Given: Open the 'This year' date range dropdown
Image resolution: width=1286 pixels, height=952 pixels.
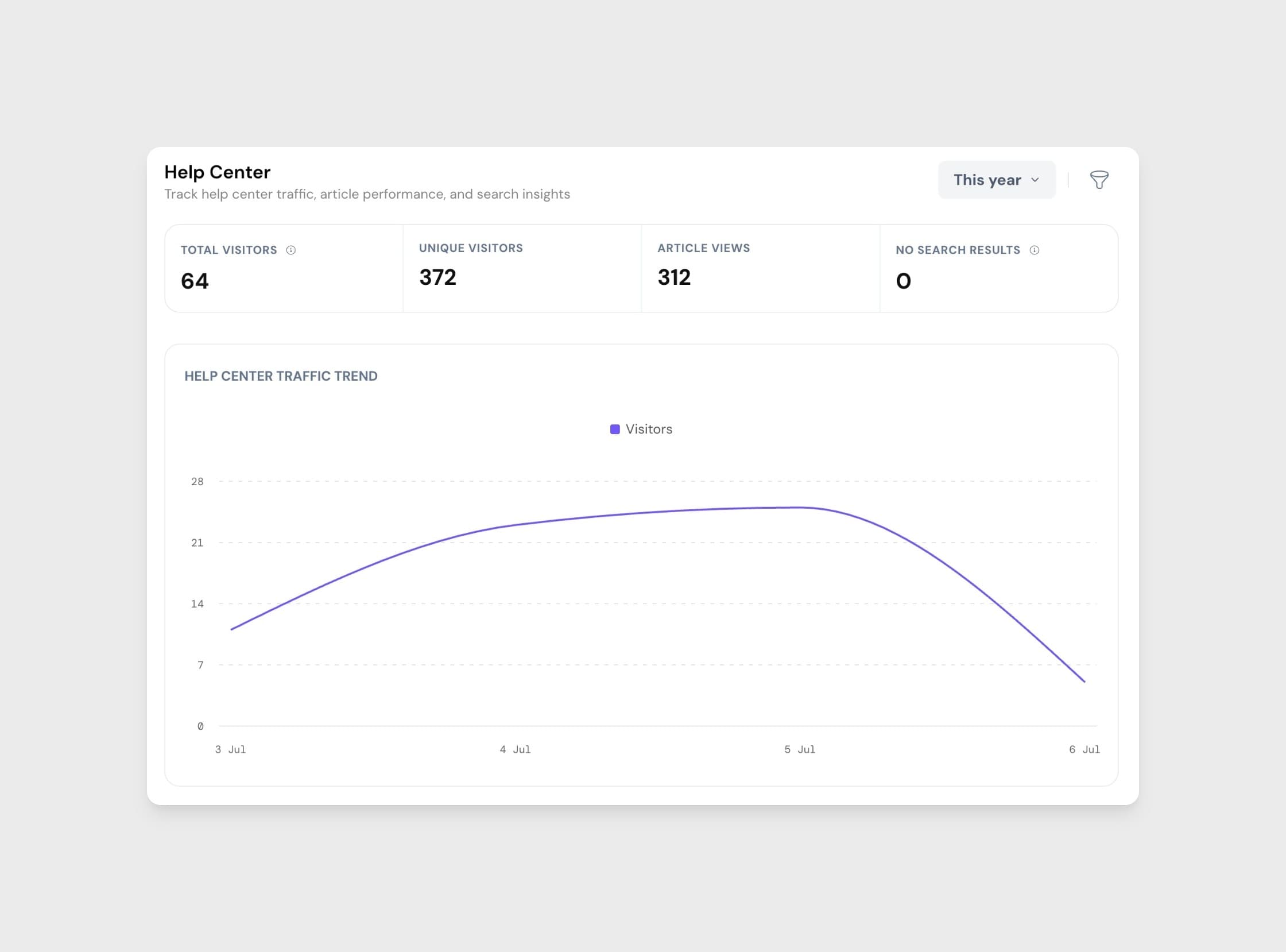Looking at the screenshot, I should (x=997, y=180).
